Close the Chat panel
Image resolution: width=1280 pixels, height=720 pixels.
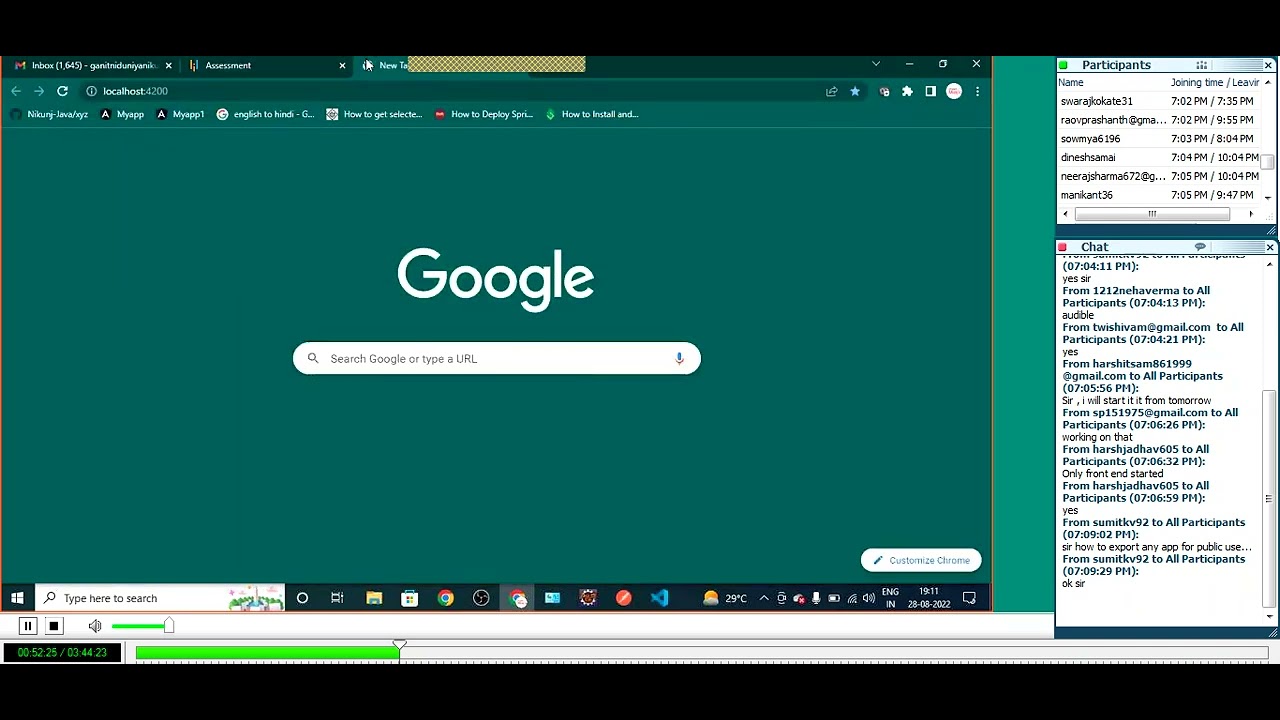1270,247
